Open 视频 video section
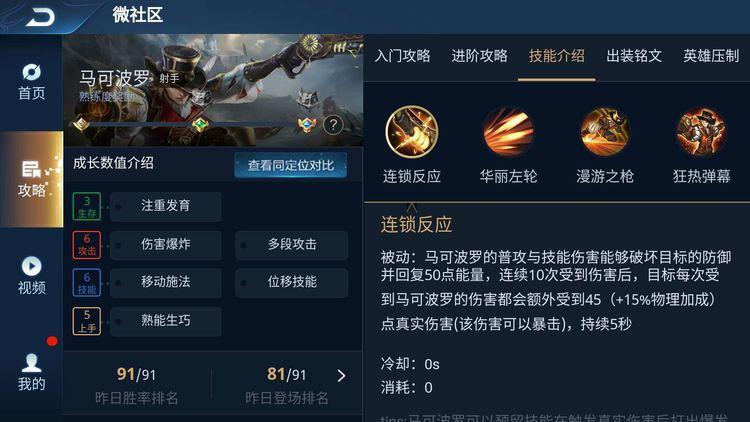Image resolution: width=750 pixels, height=422 pixels. [32, 276]
